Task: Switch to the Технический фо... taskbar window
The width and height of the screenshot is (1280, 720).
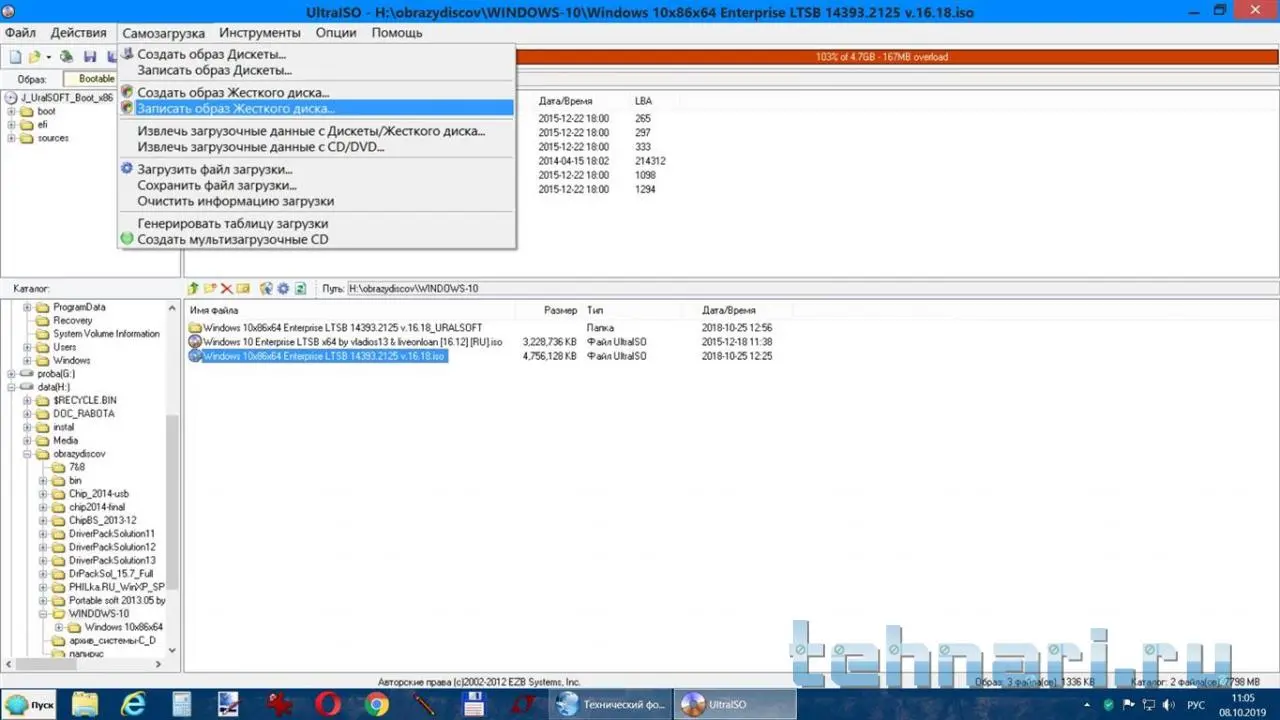Action: [612, 704]
